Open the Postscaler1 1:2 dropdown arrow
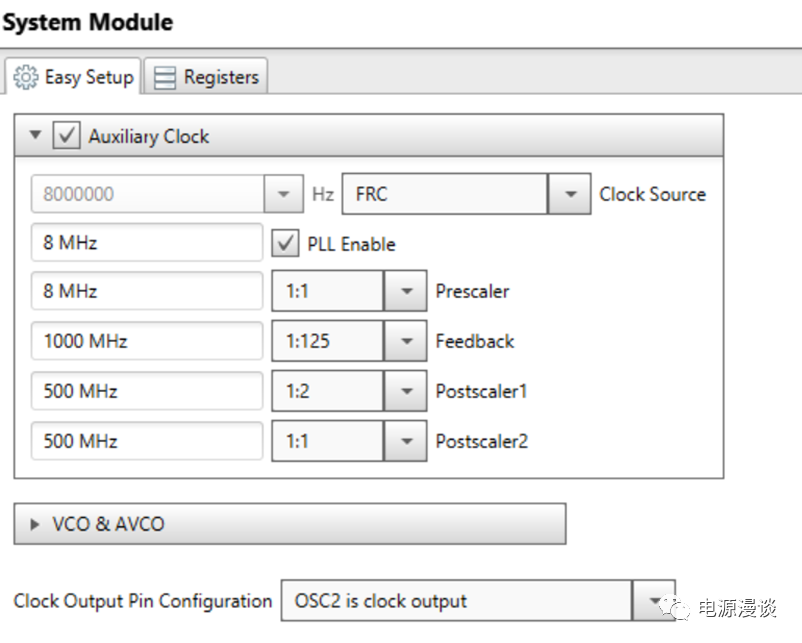The width and height of the screenshot is (802, 643). (406, 391)
